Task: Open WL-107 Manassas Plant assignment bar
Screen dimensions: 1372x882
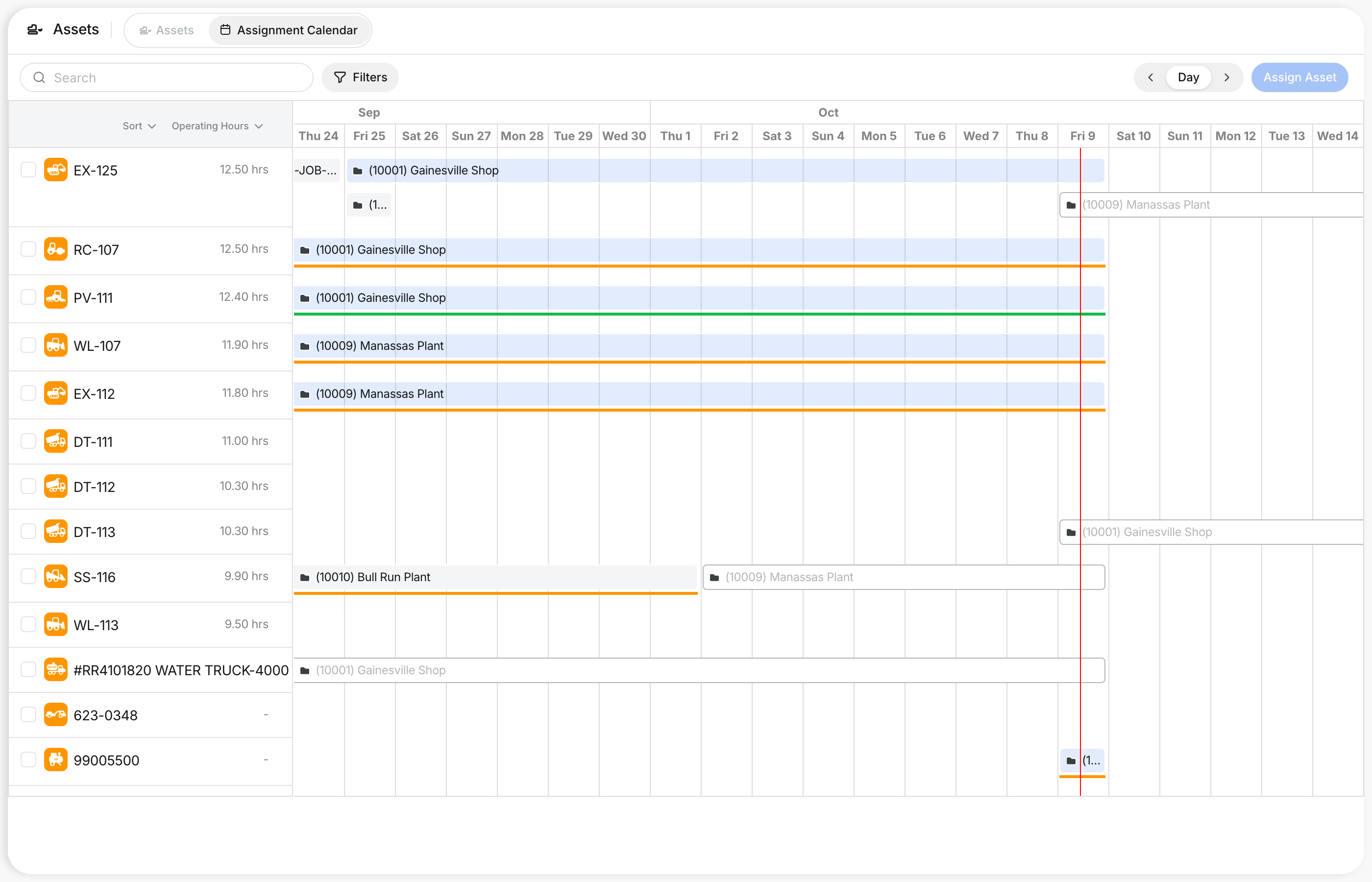Action: [699, 345]
